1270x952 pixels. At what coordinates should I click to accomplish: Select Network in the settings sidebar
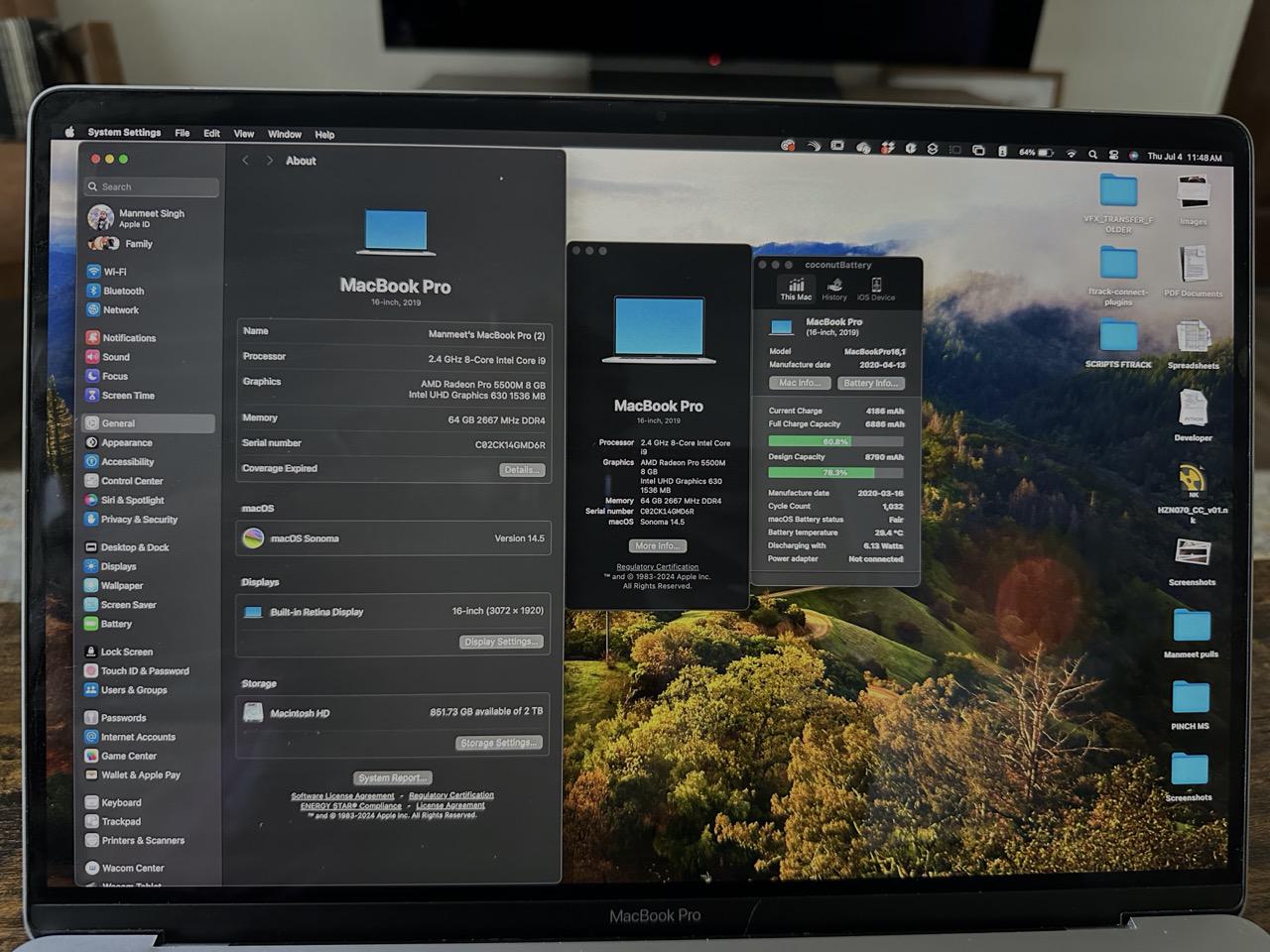coord(112,309)
